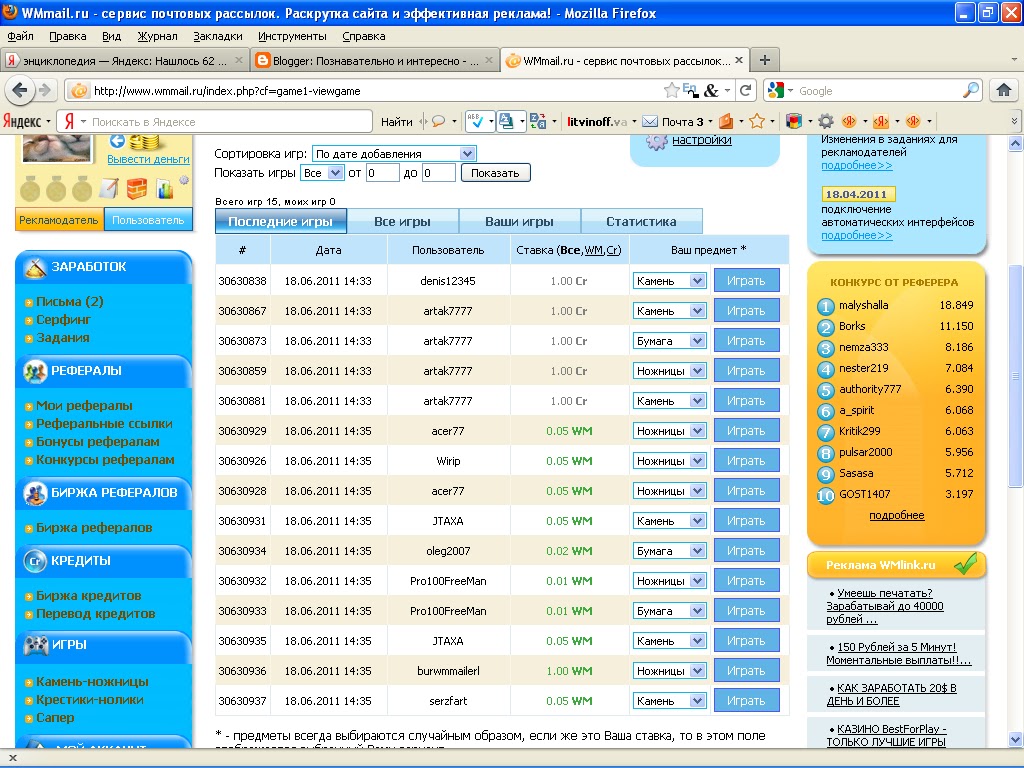1024x768 pixels.
Task: Switch to the Blogger browser tab
Action: 375,61
